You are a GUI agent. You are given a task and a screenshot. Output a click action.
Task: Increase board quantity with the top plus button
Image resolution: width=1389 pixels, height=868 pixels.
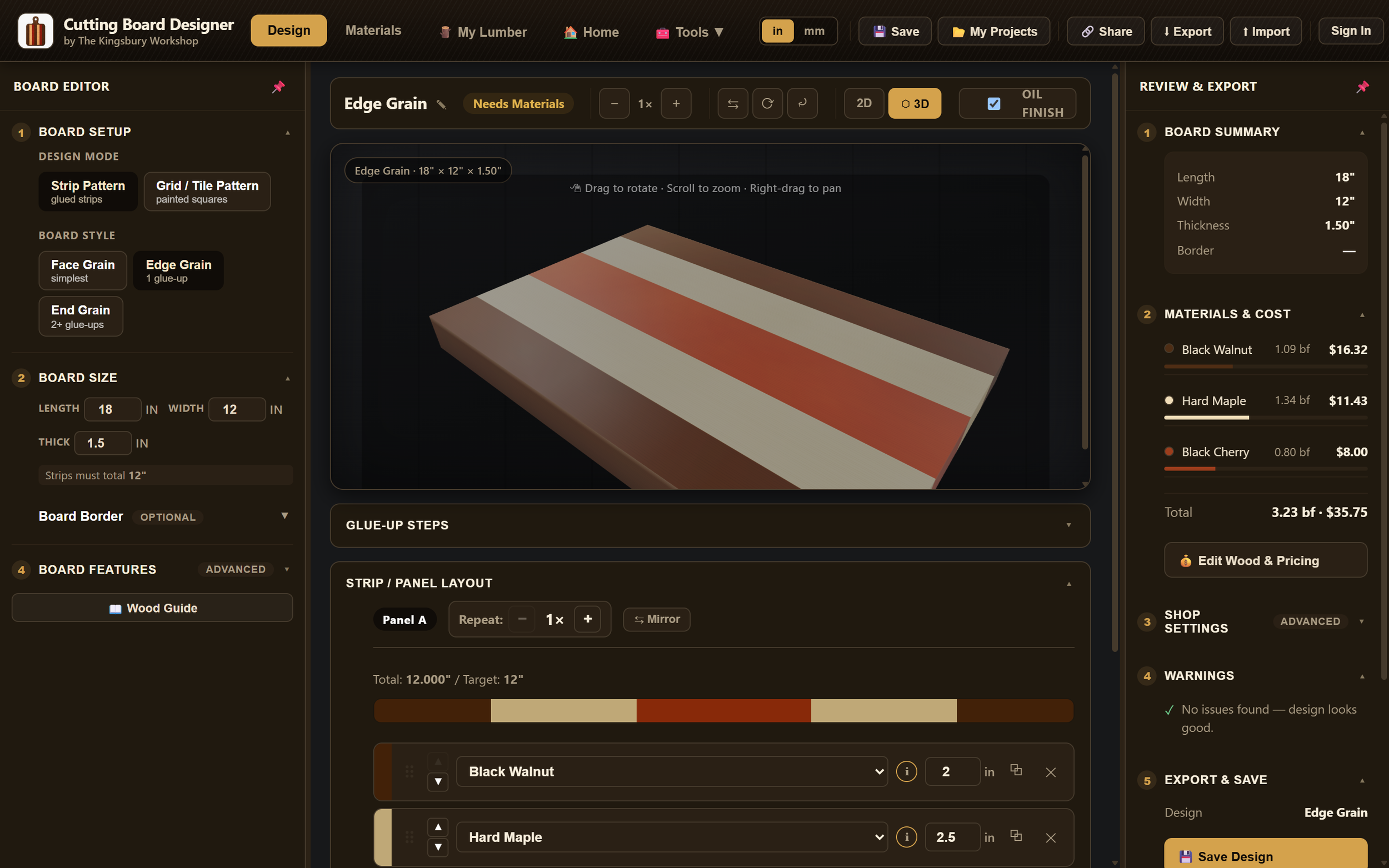[x=676, y=103]
